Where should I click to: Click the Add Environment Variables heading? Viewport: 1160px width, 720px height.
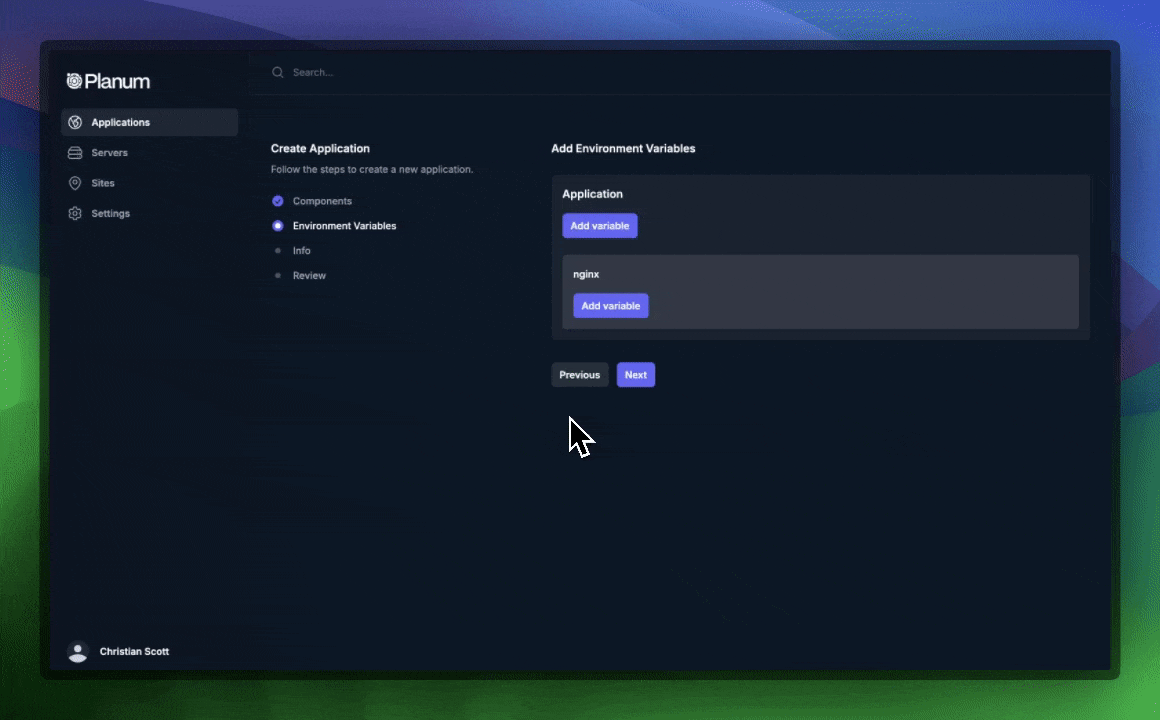click(623, 148)
